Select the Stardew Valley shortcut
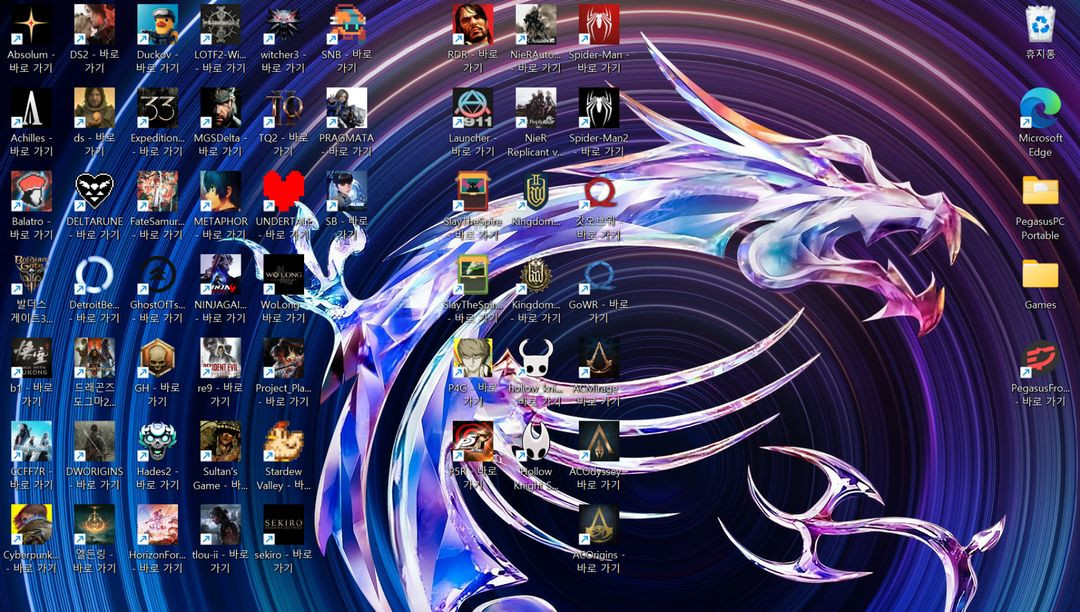The image size is (1080, 612). pyautogui.click(x=283, y=441)
